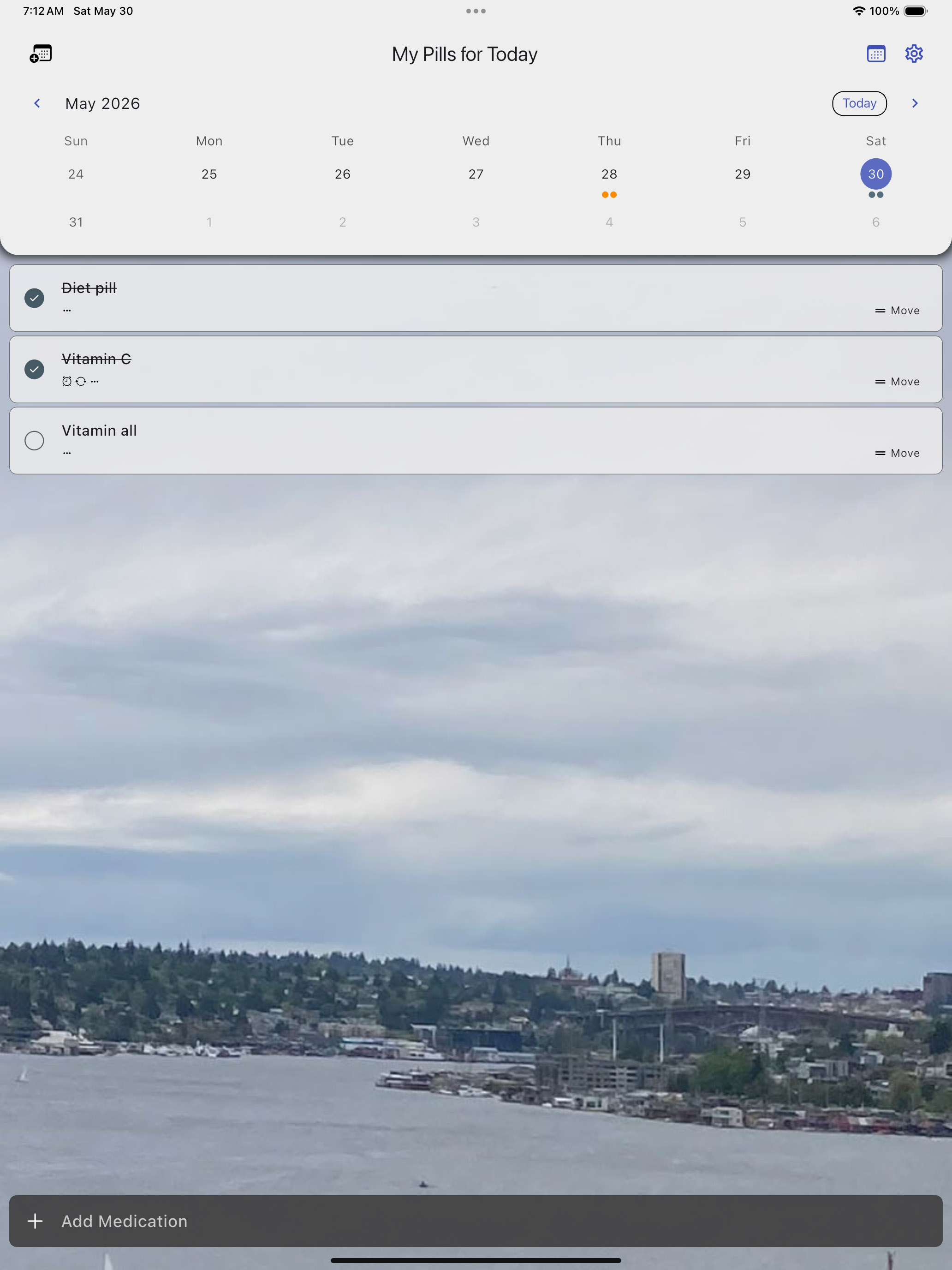Select next-month day 1
The image size is (952, 1270).
coord(209,222)
